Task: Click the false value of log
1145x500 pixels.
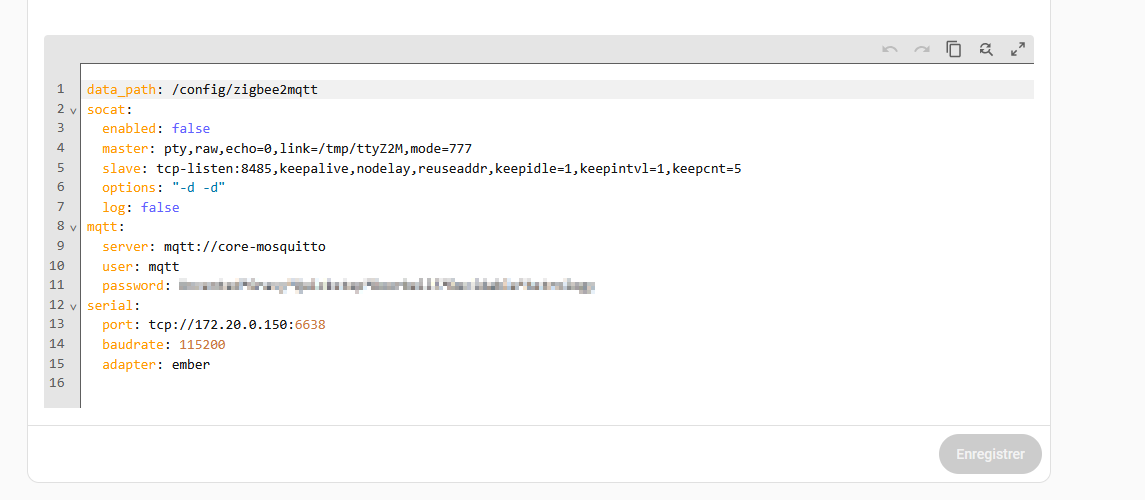Action: pyautogui.click(x=160, y=208)
